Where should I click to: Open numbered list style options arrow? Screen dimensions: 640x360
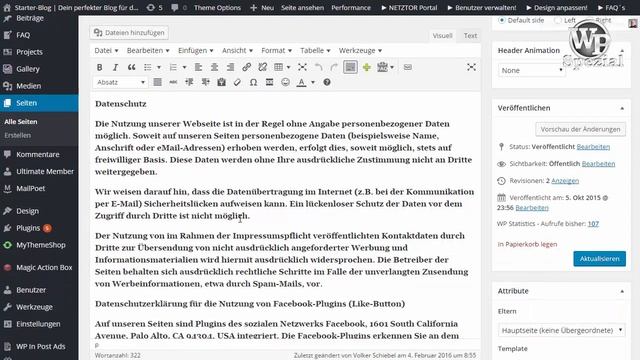click(x=184, y=67)
